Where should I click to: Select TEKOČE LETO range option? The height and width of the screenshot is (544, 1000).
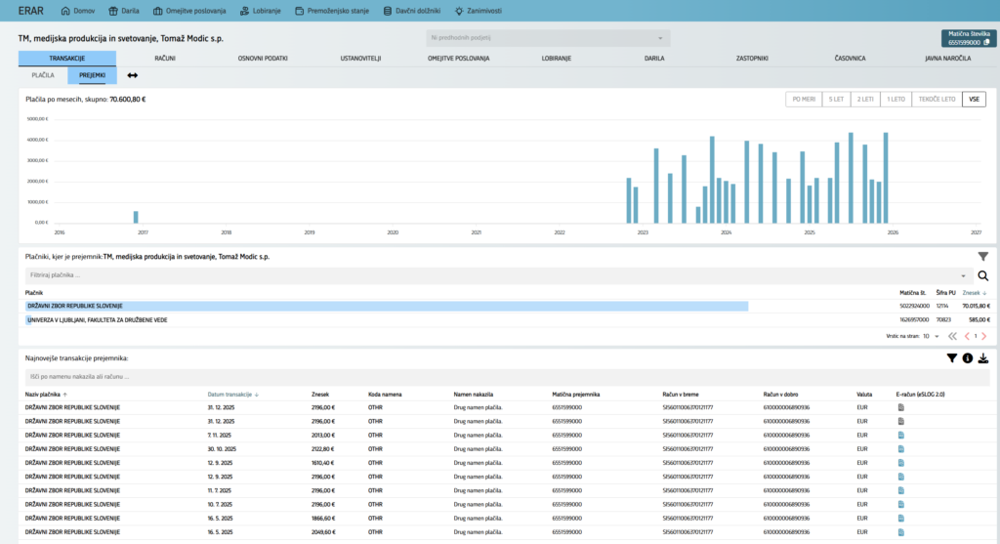coord(937,99)
